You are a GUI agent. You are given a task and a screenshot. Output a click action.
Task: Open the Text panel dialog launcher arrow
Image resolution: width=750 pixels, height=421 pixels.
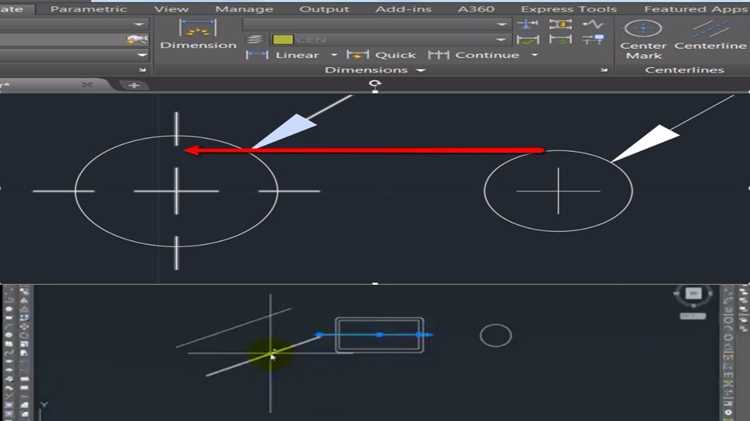[x=142, y=70]
